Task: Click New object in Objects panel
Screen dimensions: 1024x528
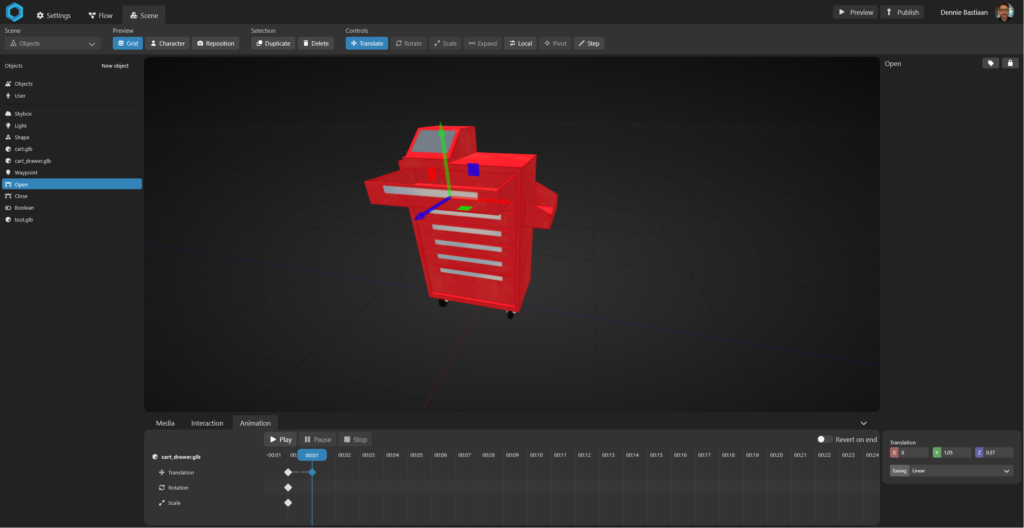Action: 115,66
